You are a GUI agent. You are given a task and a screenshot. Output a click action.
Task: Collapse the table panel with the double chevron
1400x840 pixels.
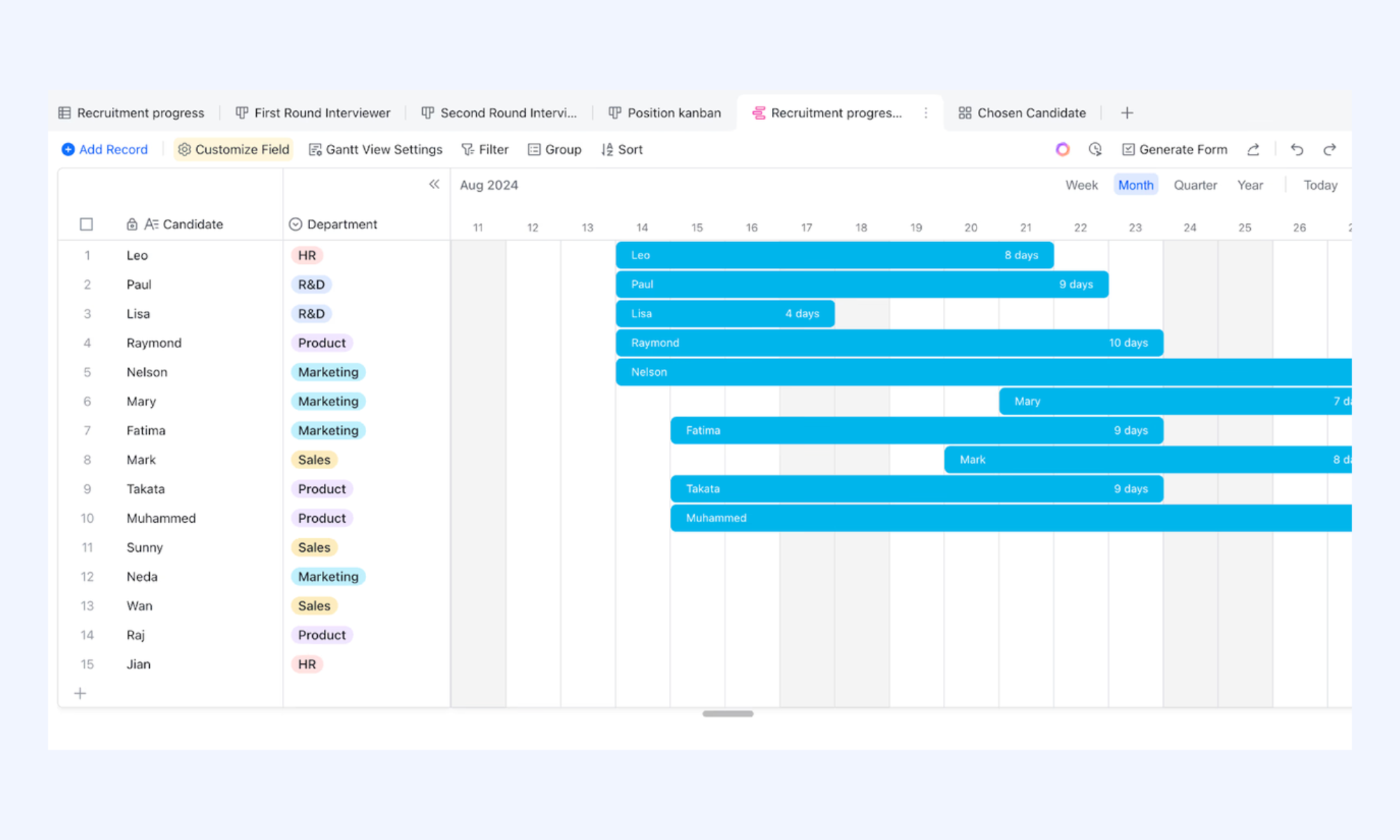(434, 184)
